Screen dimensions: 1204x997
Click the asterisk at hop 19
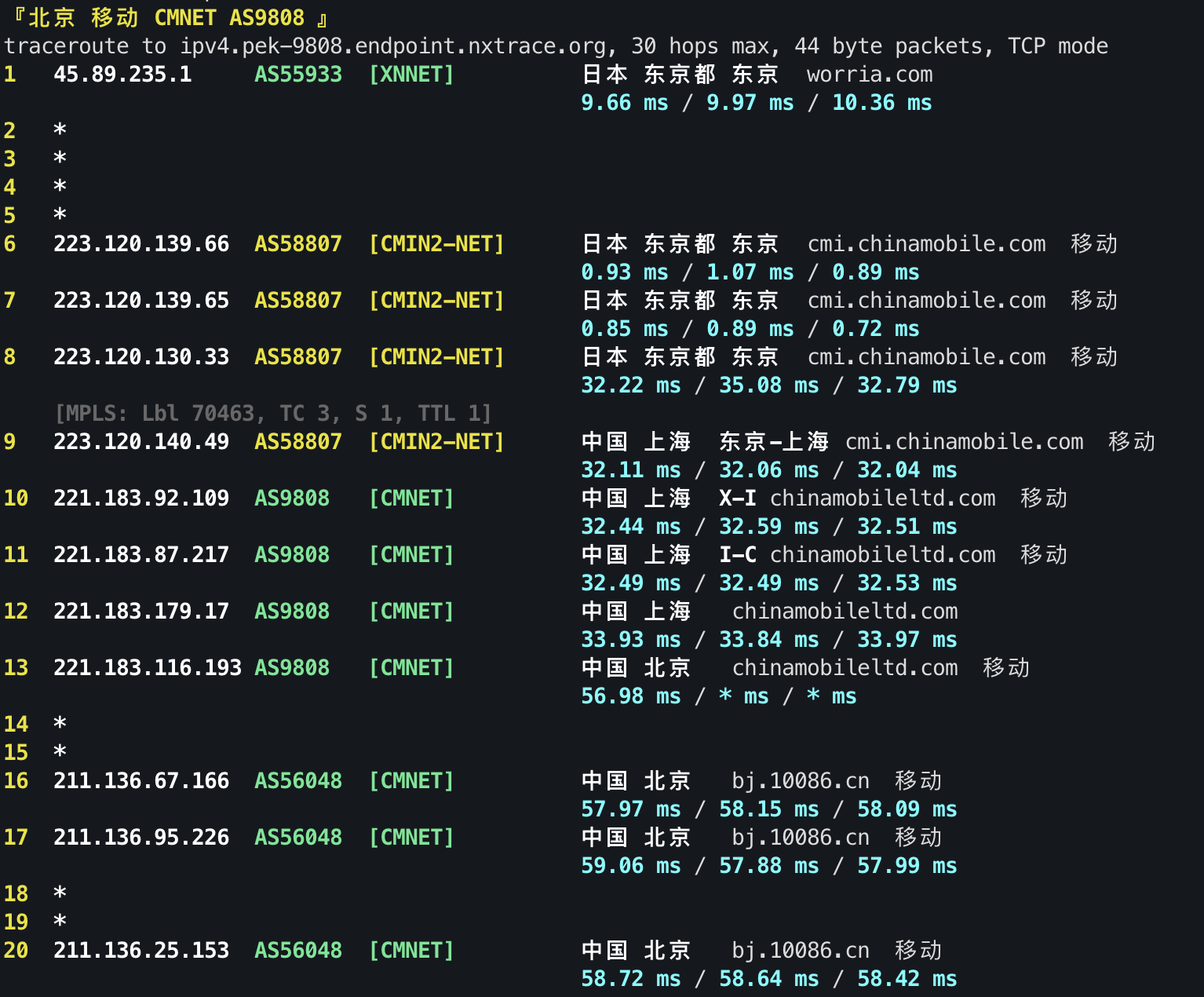(x=60, y=921)
